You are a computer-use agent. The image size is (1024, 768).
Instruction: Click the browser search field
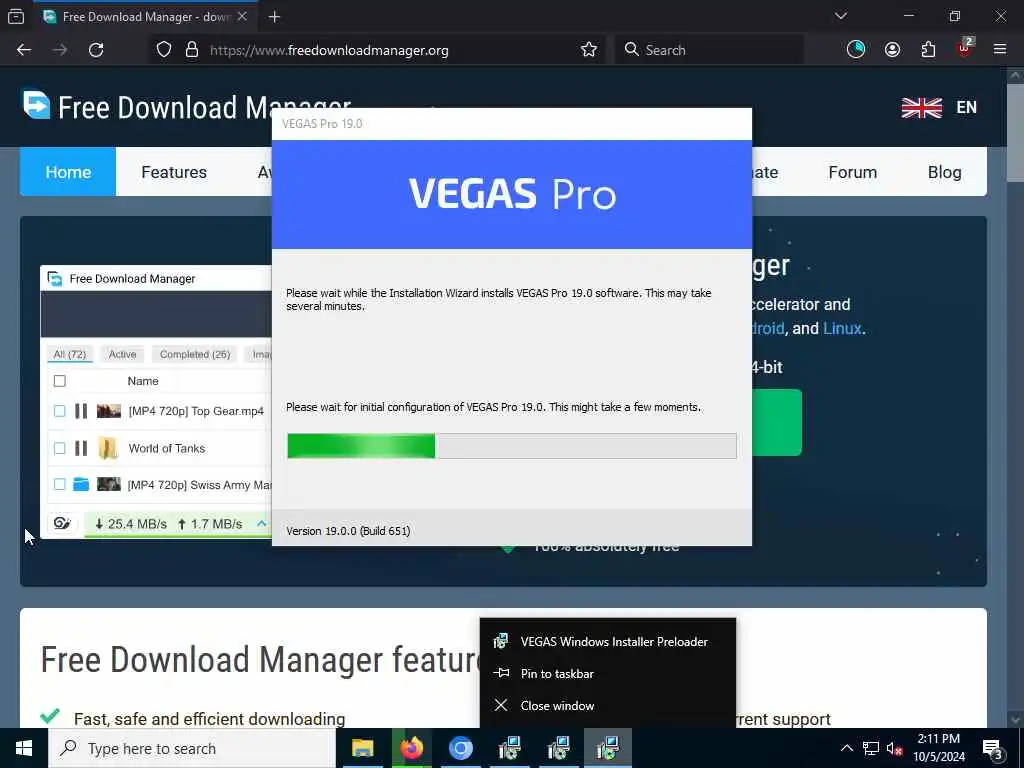coord(709,50)
